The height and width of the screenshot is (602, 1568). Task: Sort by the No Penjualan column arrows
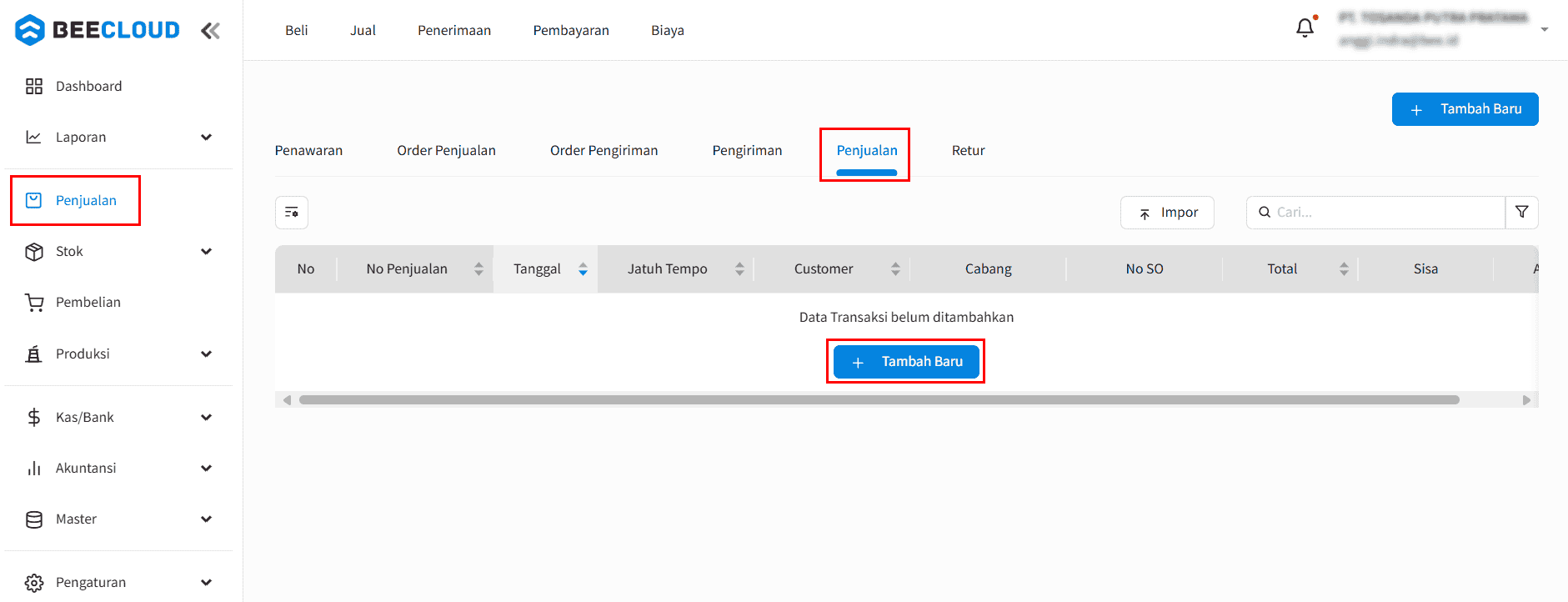(478, 268)
